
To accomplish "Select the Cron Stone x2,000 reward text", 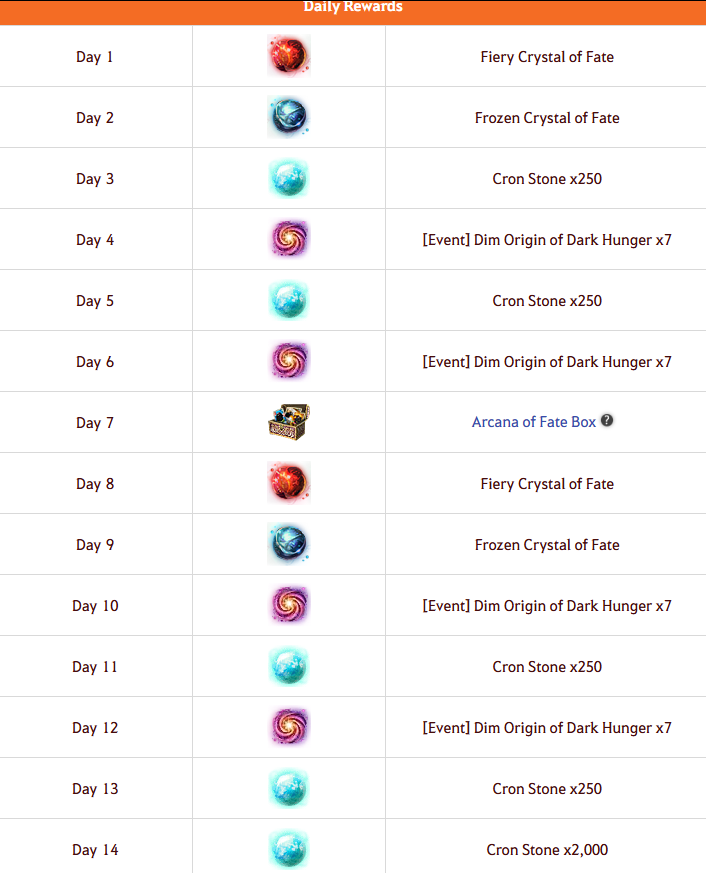I will [547, 850].
